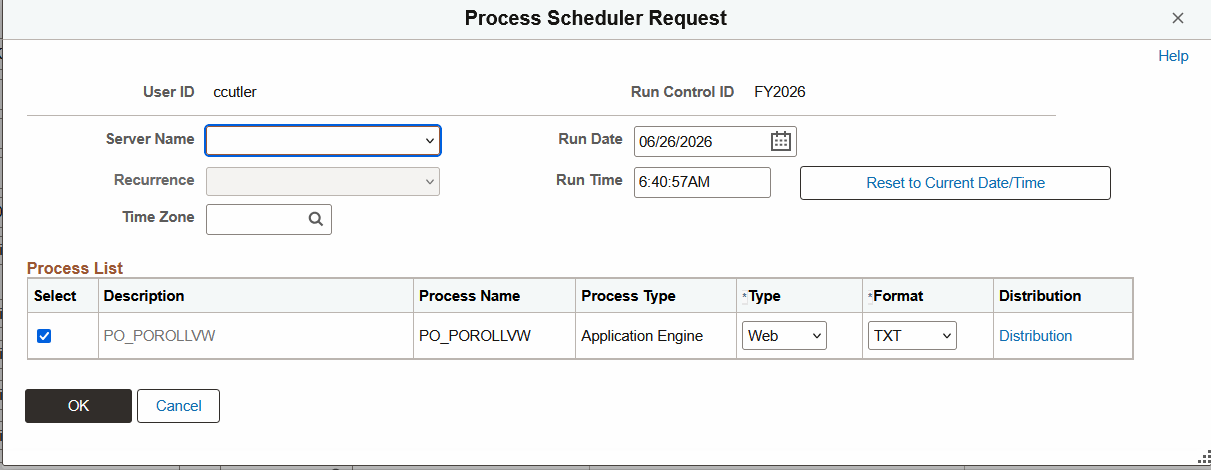Viewport: 1211px width, 470px height.
Task: Click the disabled Recurrence dropdown
Action: (x=323, y=181)
